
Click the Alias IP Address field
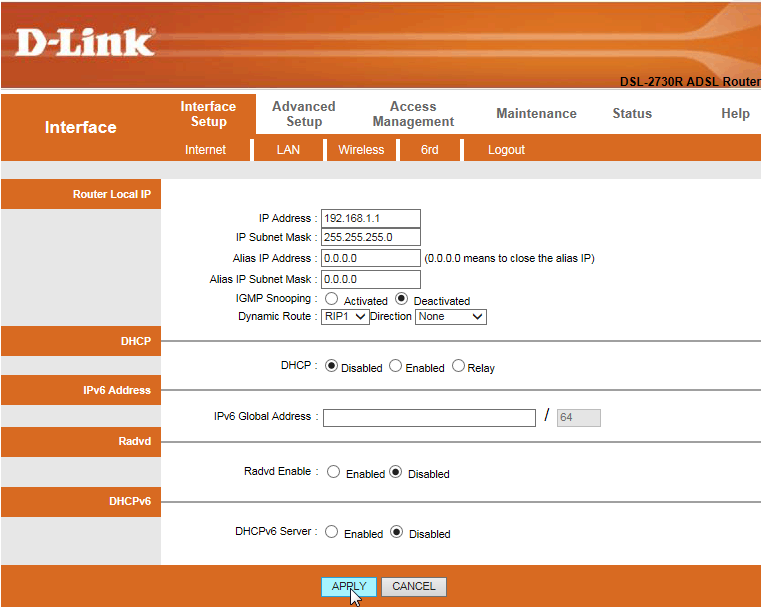tap(371, 258)
